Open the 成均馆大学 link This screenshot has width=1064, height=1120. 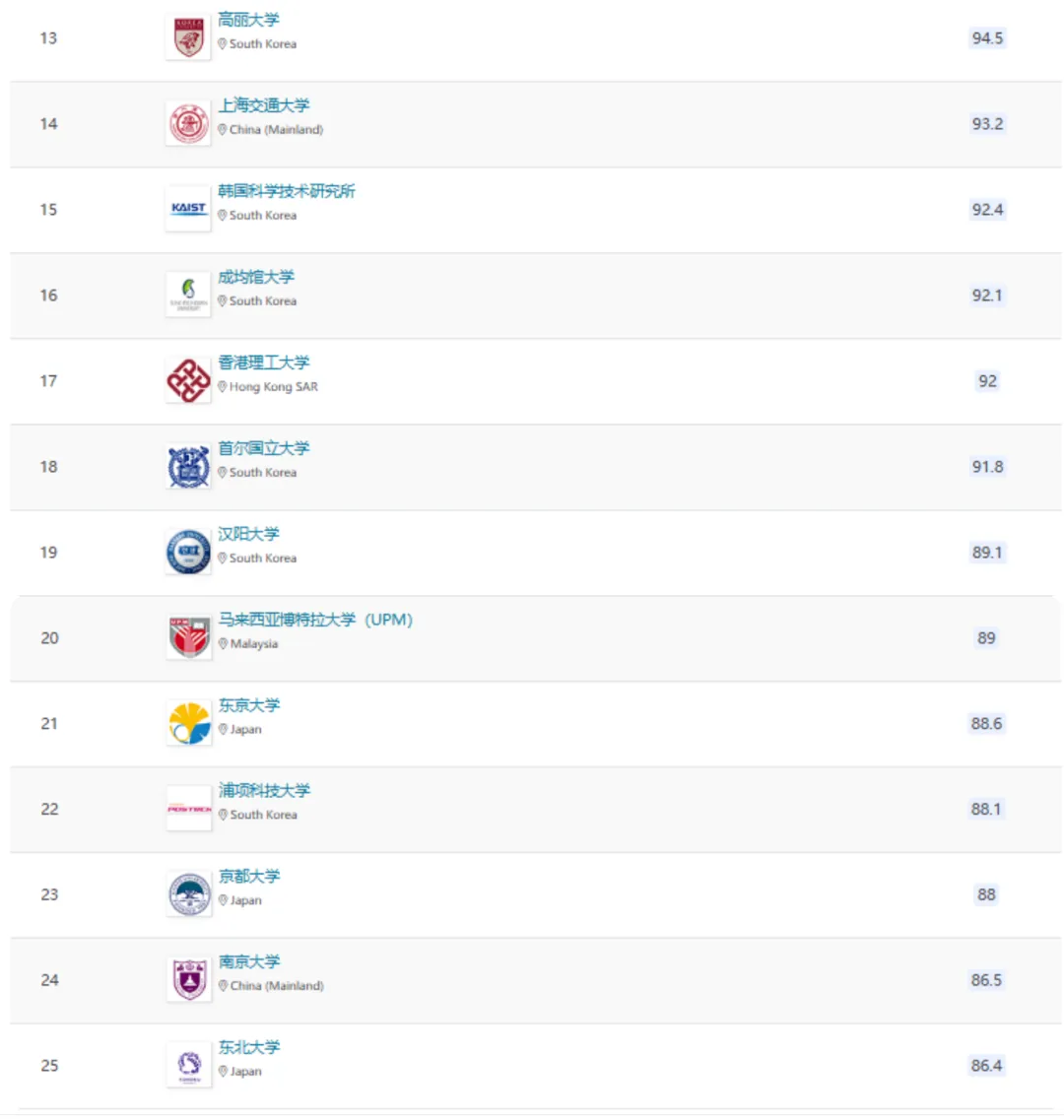256,277
